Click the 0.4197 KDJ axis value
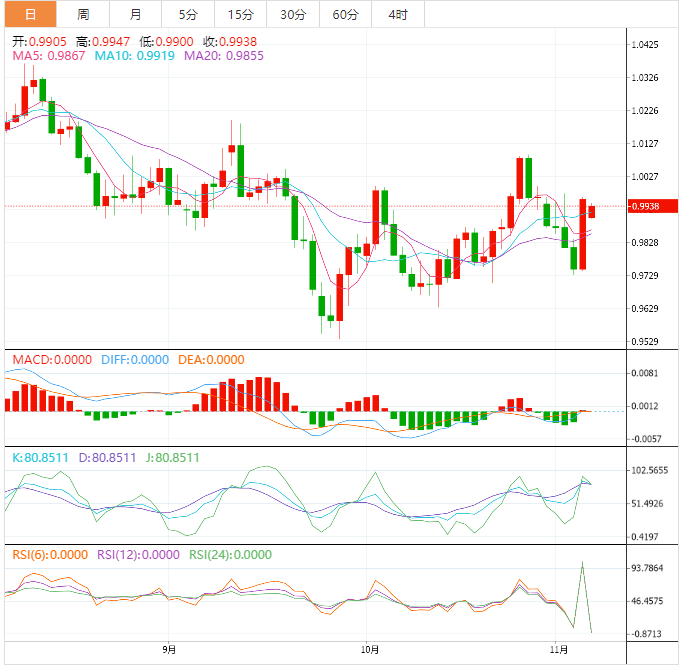 644,537
